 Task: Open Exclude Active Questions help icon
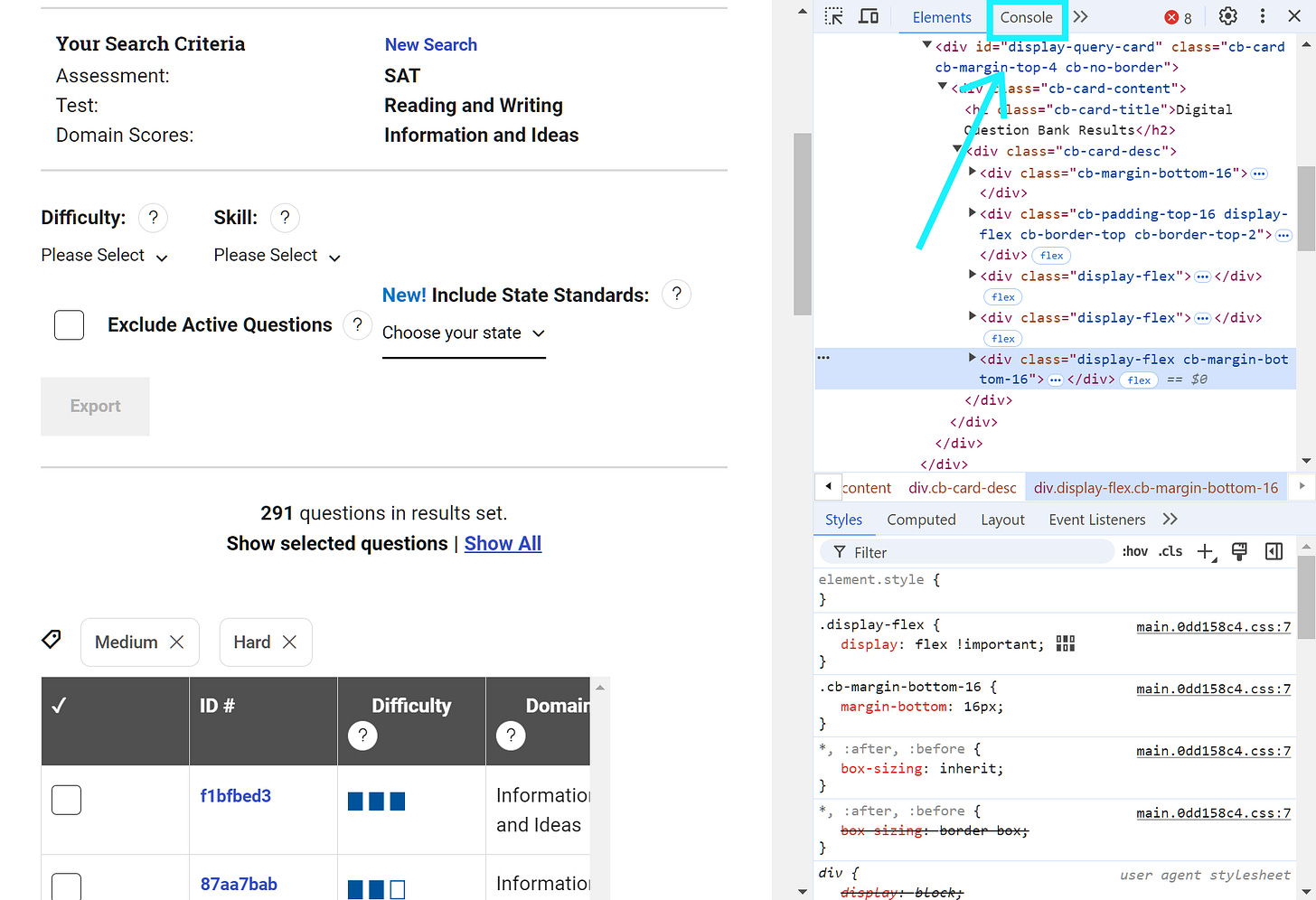coord(358,325)
